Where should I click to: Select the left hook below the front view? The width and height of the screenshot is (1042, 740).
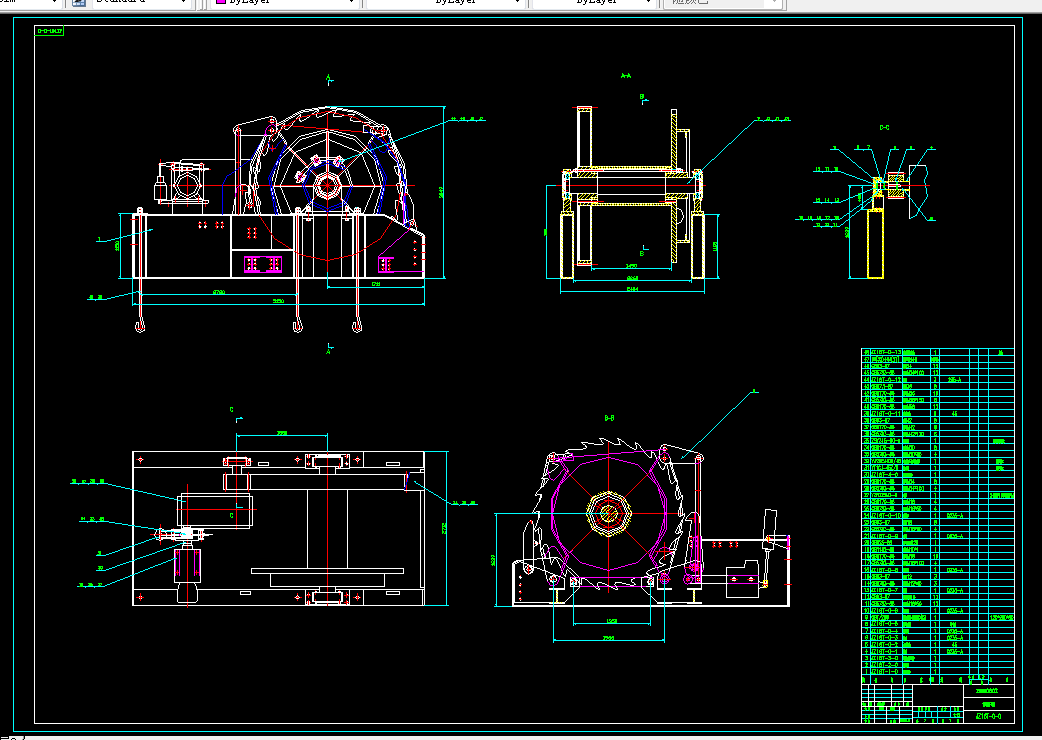(140, 327)
